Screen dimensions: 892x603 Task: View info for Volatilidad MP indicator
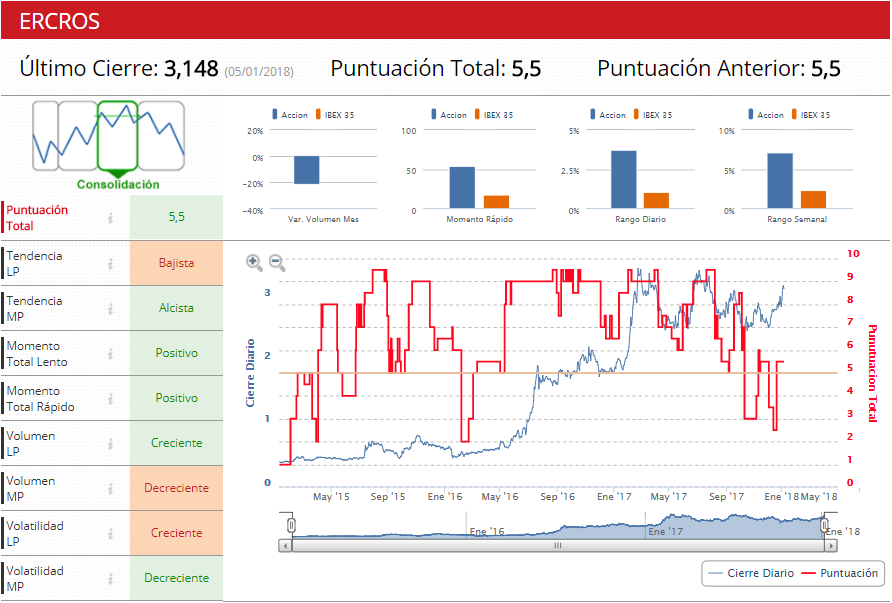[x=111, y=578]
